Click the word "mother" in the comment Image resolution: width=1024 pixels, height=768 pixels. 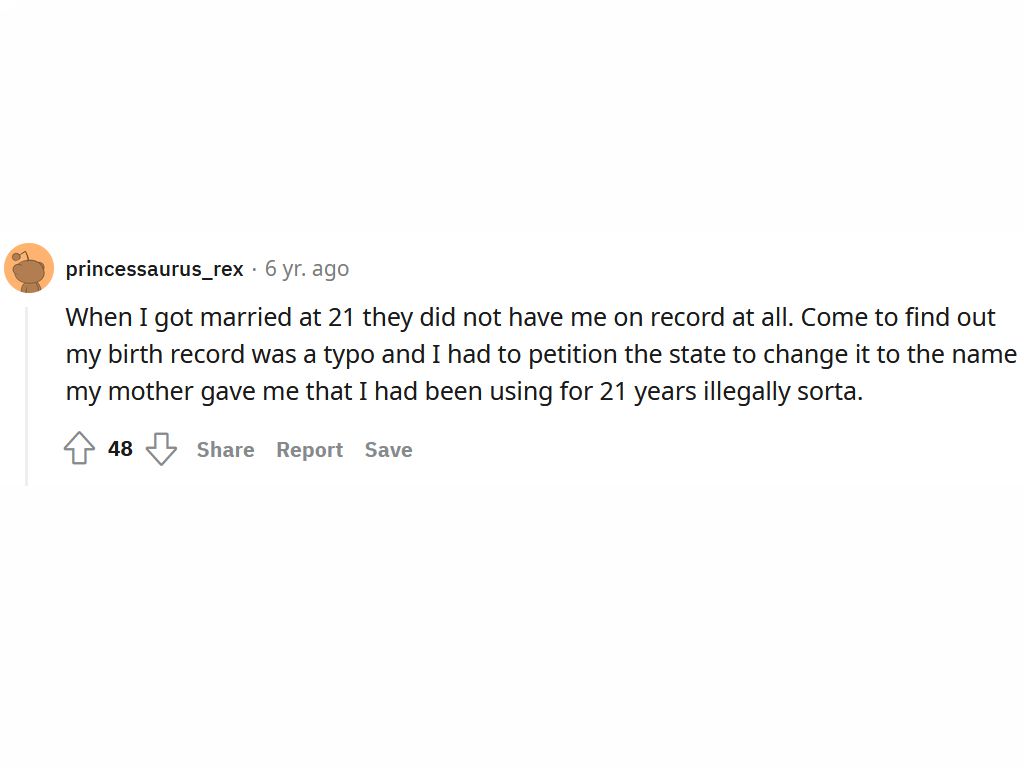[150, 391]
